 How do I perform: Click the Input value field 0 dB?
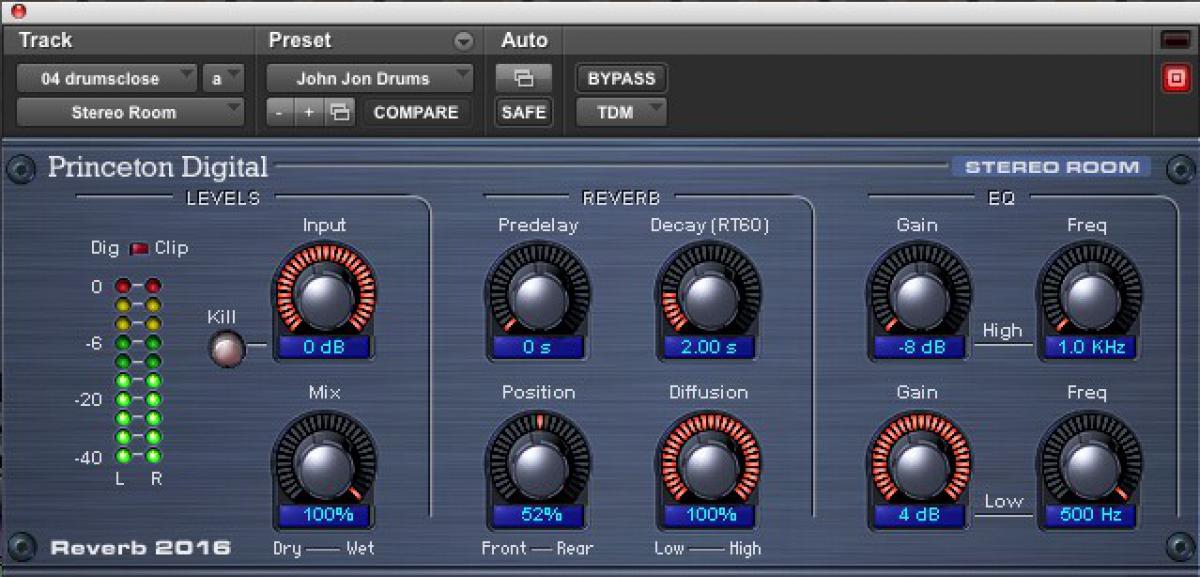tap(324, 347)
